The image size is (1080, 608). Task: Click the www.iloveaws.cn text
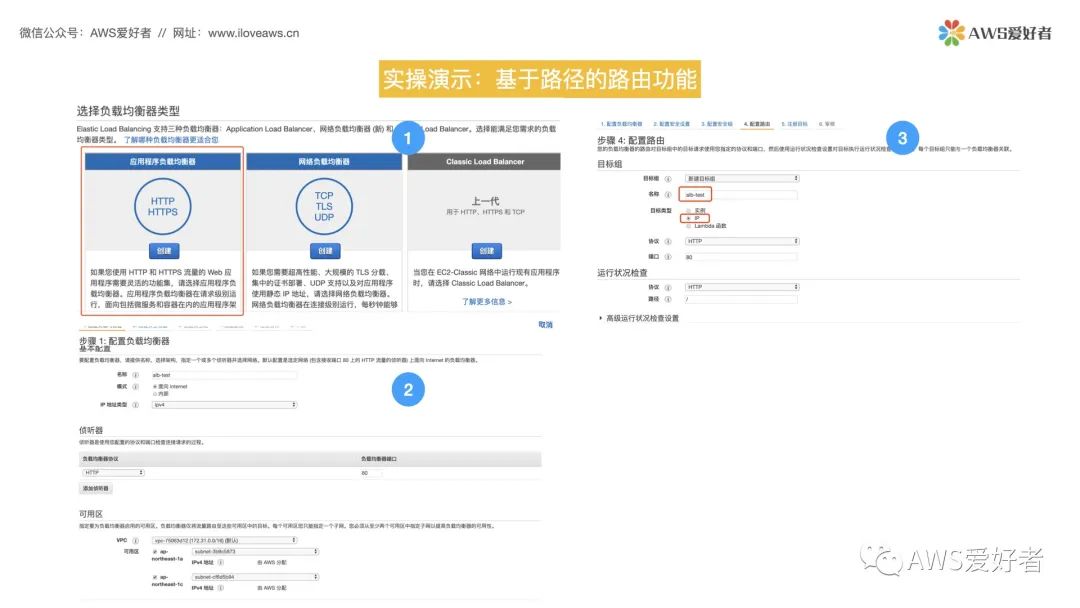click(253, 33)
